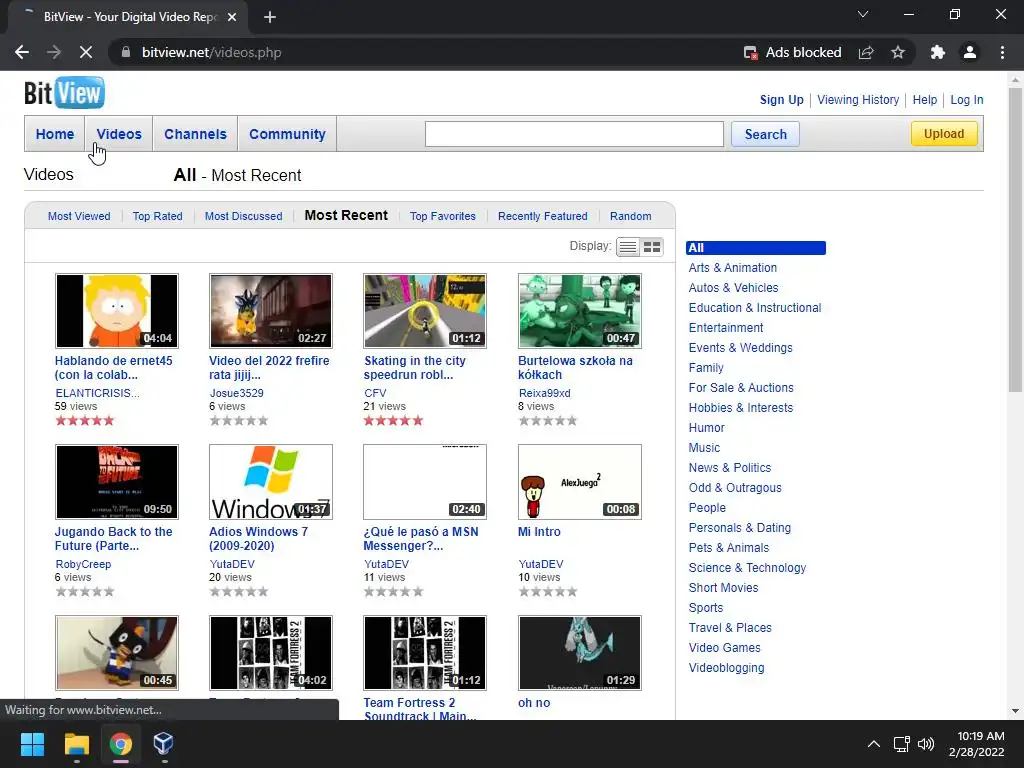
Task: Open the Extensions puzzle icon
Action: (x=938, y=52)
